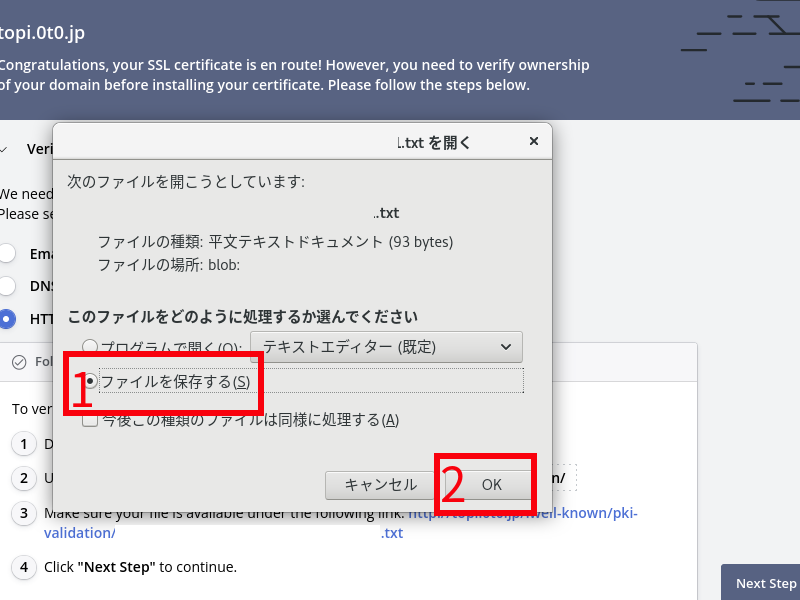Select the ファイルを保存する radio option
Screen dimensions: 800x600
[x=91, y=381]
